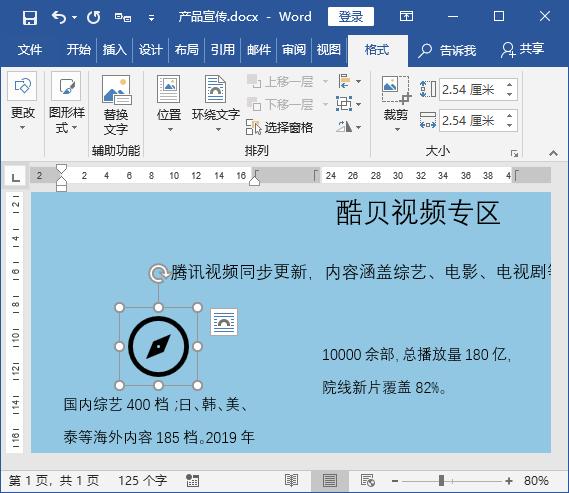Click the tab selector L button

(x=15, y=177)
